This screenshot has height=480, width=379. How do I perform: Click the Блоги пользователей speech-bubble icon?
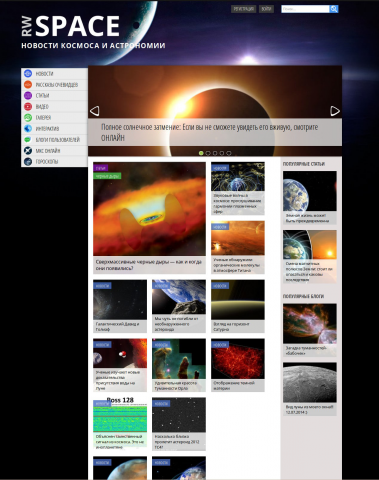(28, 139)
